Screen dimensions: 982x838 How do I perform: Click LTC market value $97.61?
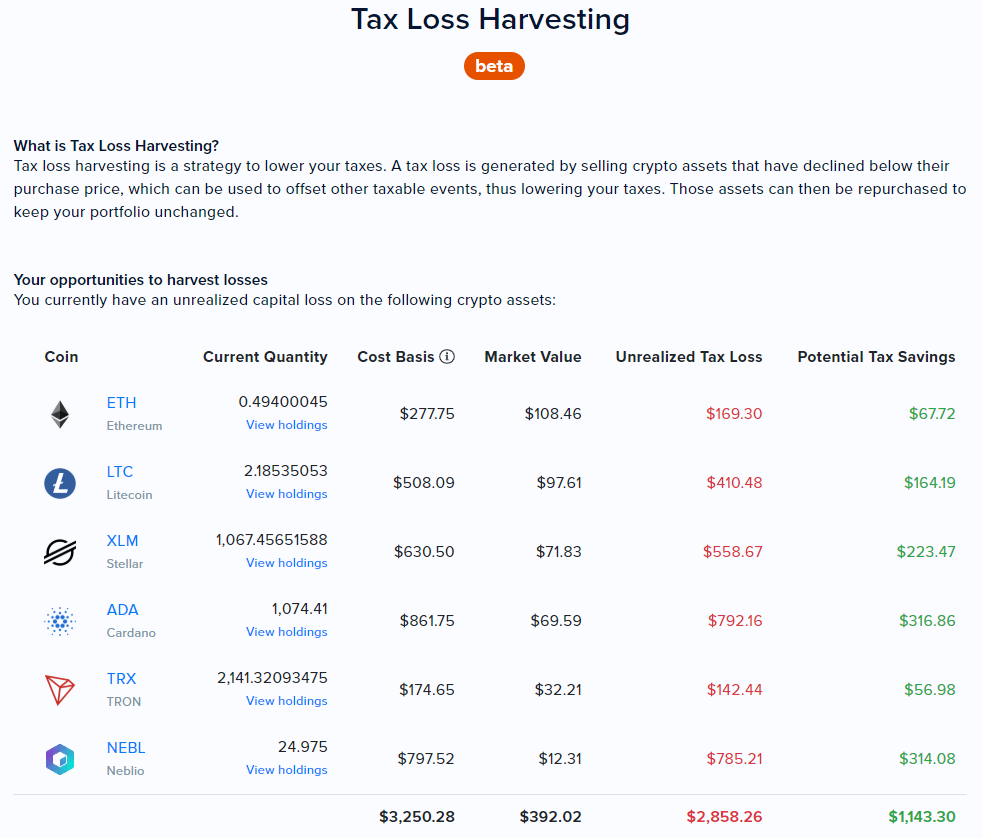coord(559,482)
